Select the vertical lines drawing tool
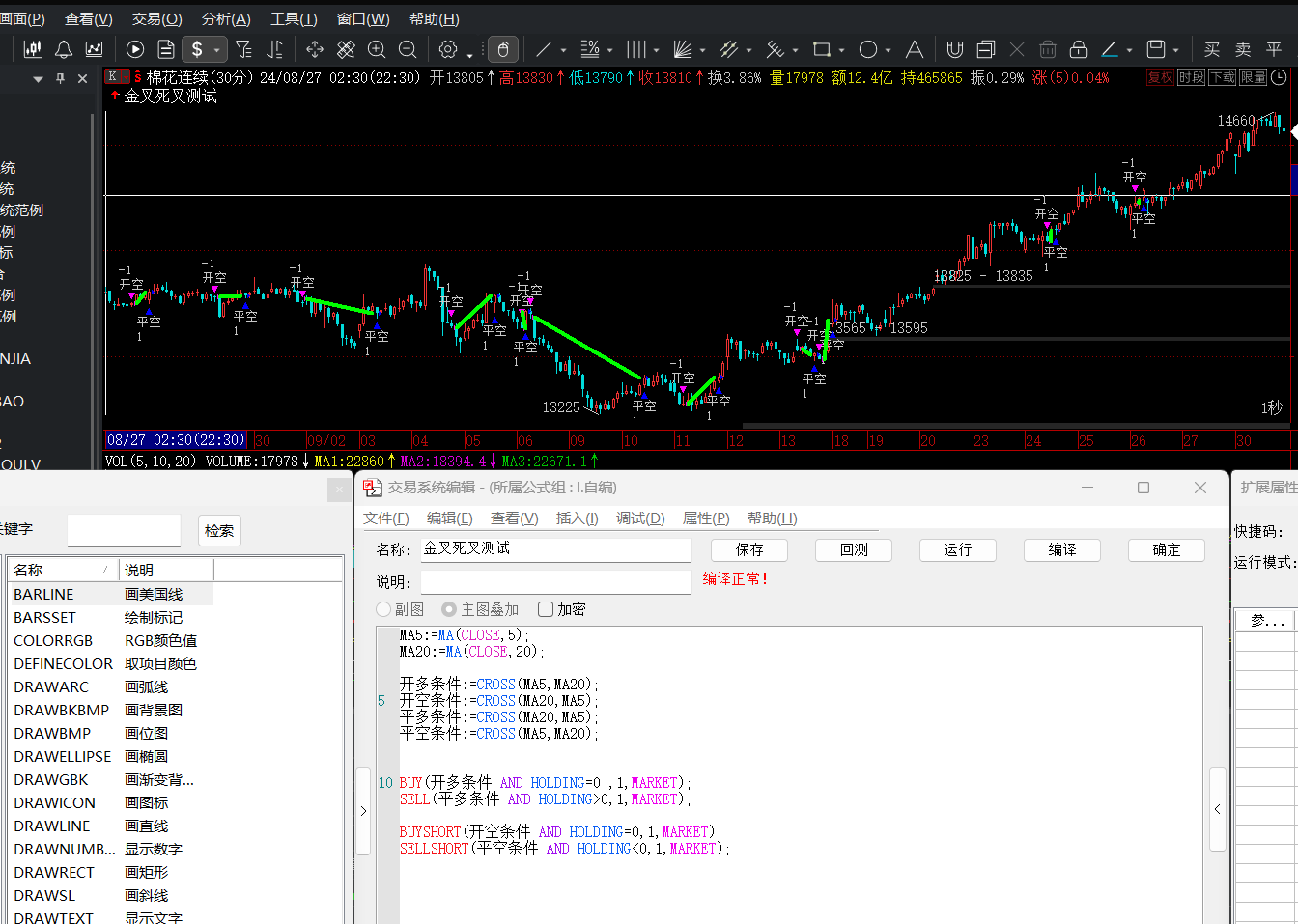The image size is (1298, 924). coord(636,49)
